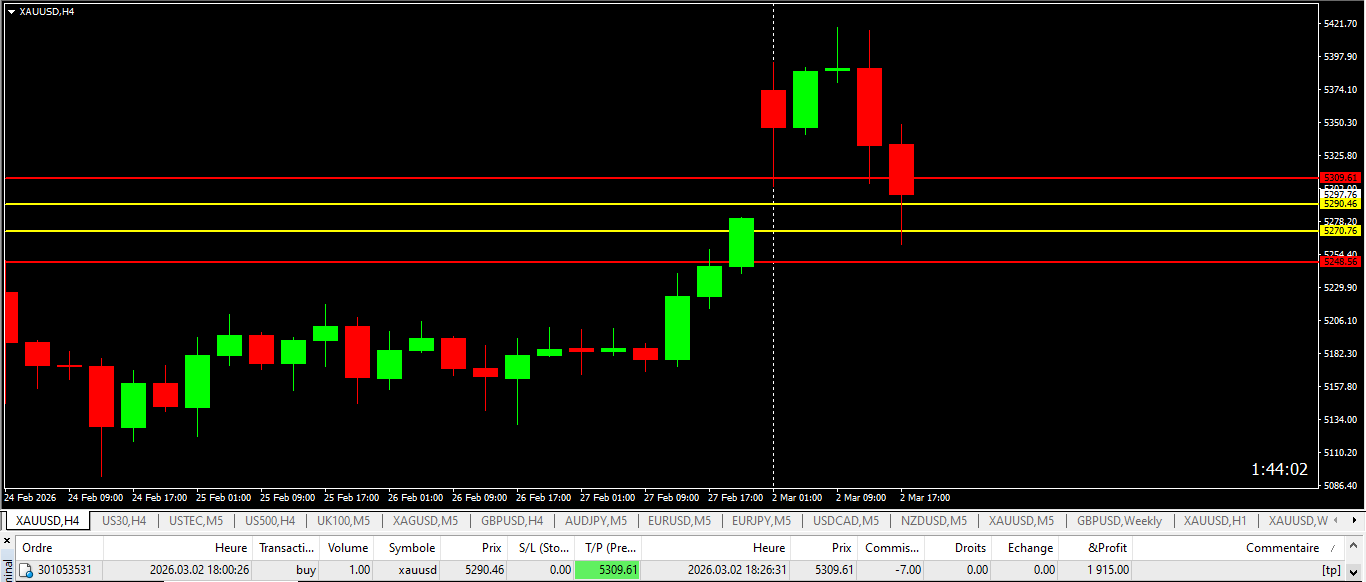Show the EURJPY,M5 chart tab
The width and height of the screenshot is (1366, 582).
761,521
